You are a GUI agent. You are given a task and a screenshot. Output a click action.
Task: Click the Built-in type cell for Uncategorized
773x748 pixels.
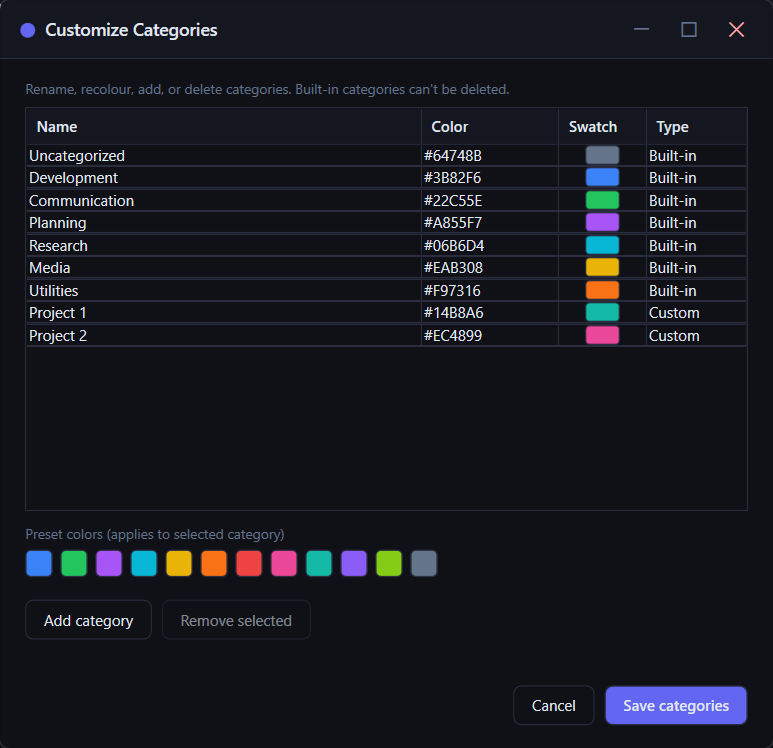[x=697, y=155]
